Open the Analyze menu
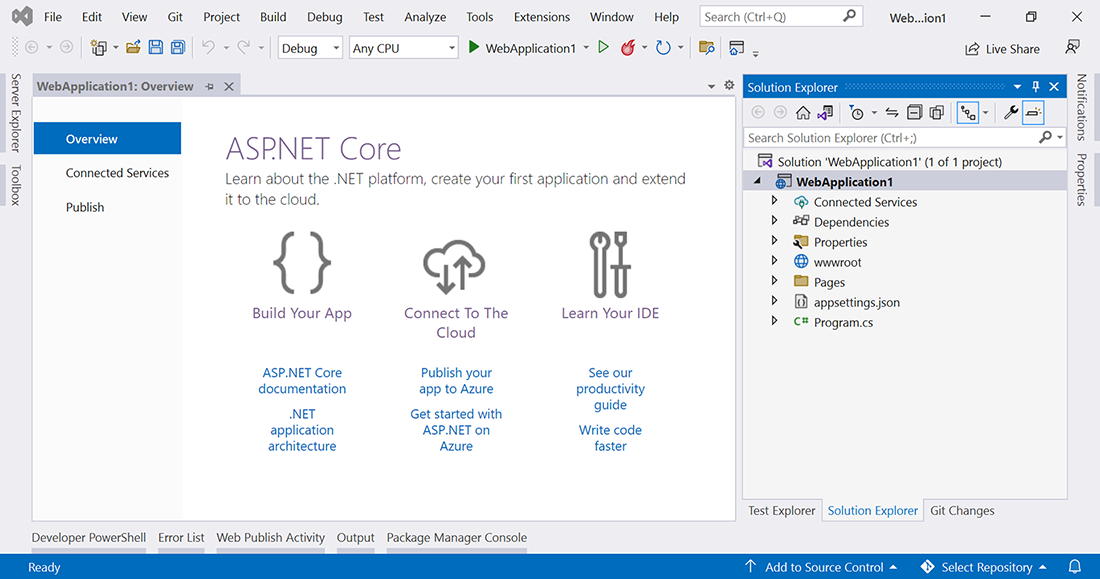Viewport: 1100px width, 579px height. 425,17
